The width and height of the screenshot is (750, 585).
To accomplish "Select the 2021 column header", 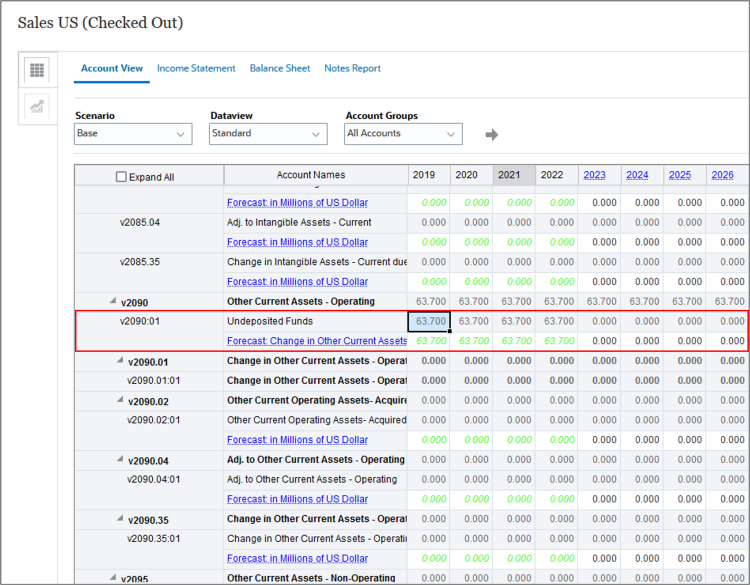I will (509, 175).
